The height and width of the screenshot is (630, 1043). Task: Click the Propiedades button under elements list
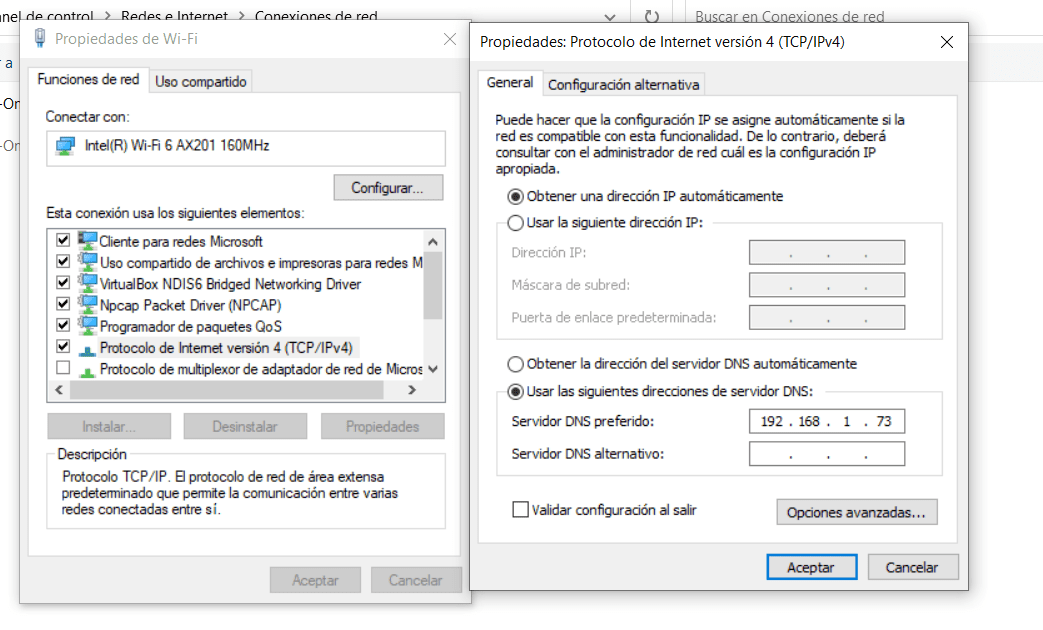coord(382,426)
